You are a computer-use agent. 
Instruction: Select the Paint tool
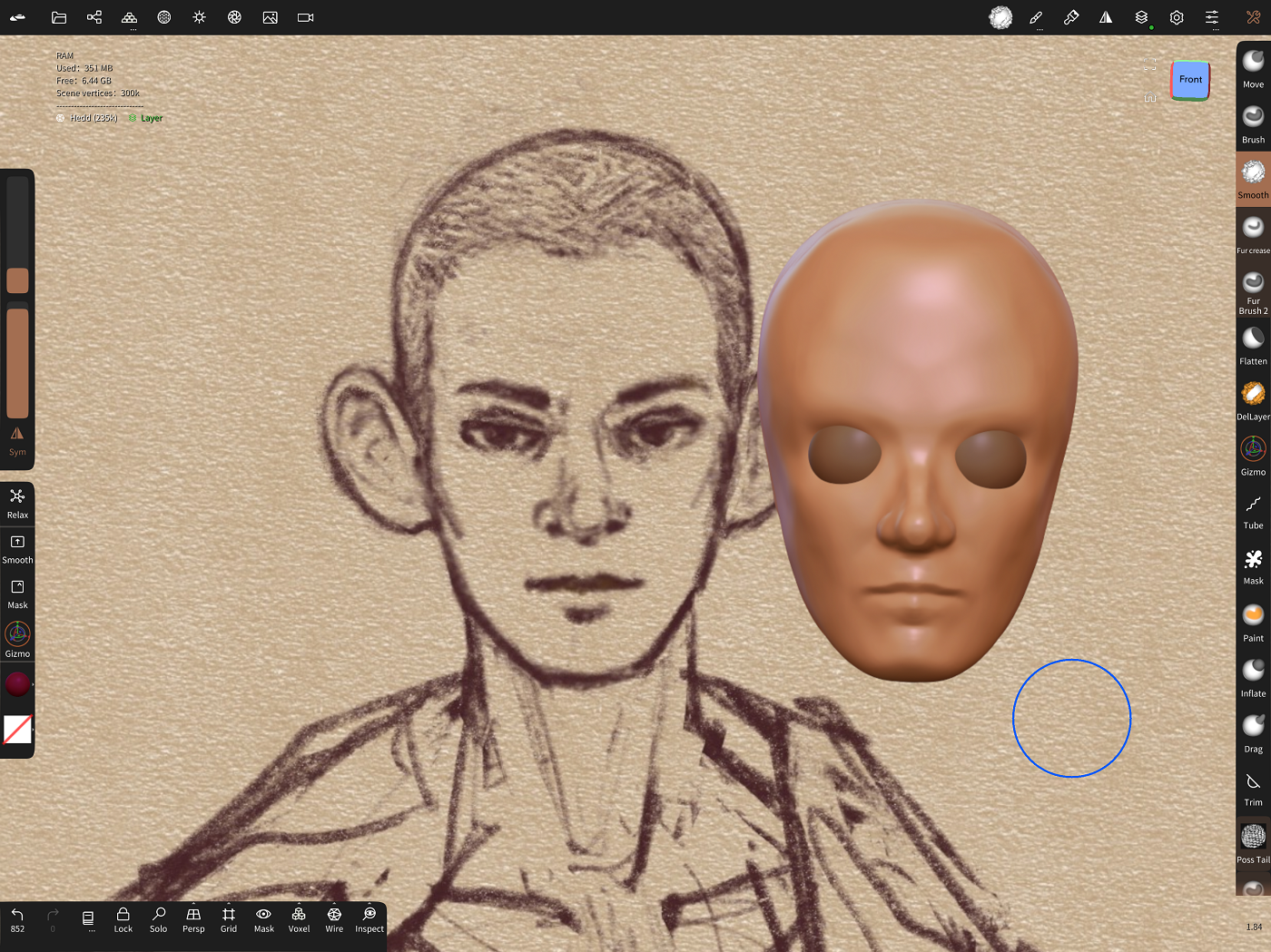1253,623
